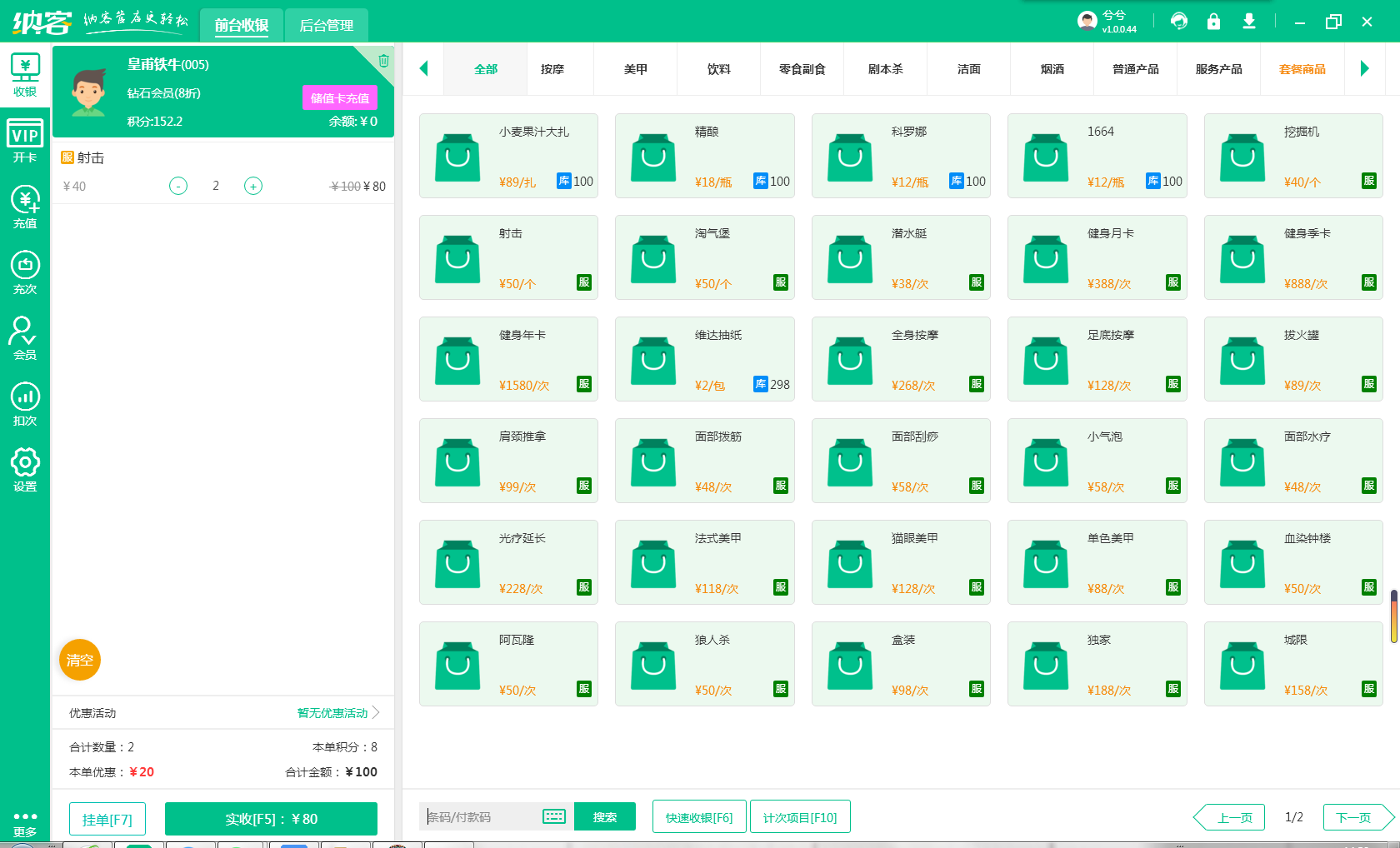
Task: Open the VIP 开卡 sidebar icon
Action: tap(25, 142)
